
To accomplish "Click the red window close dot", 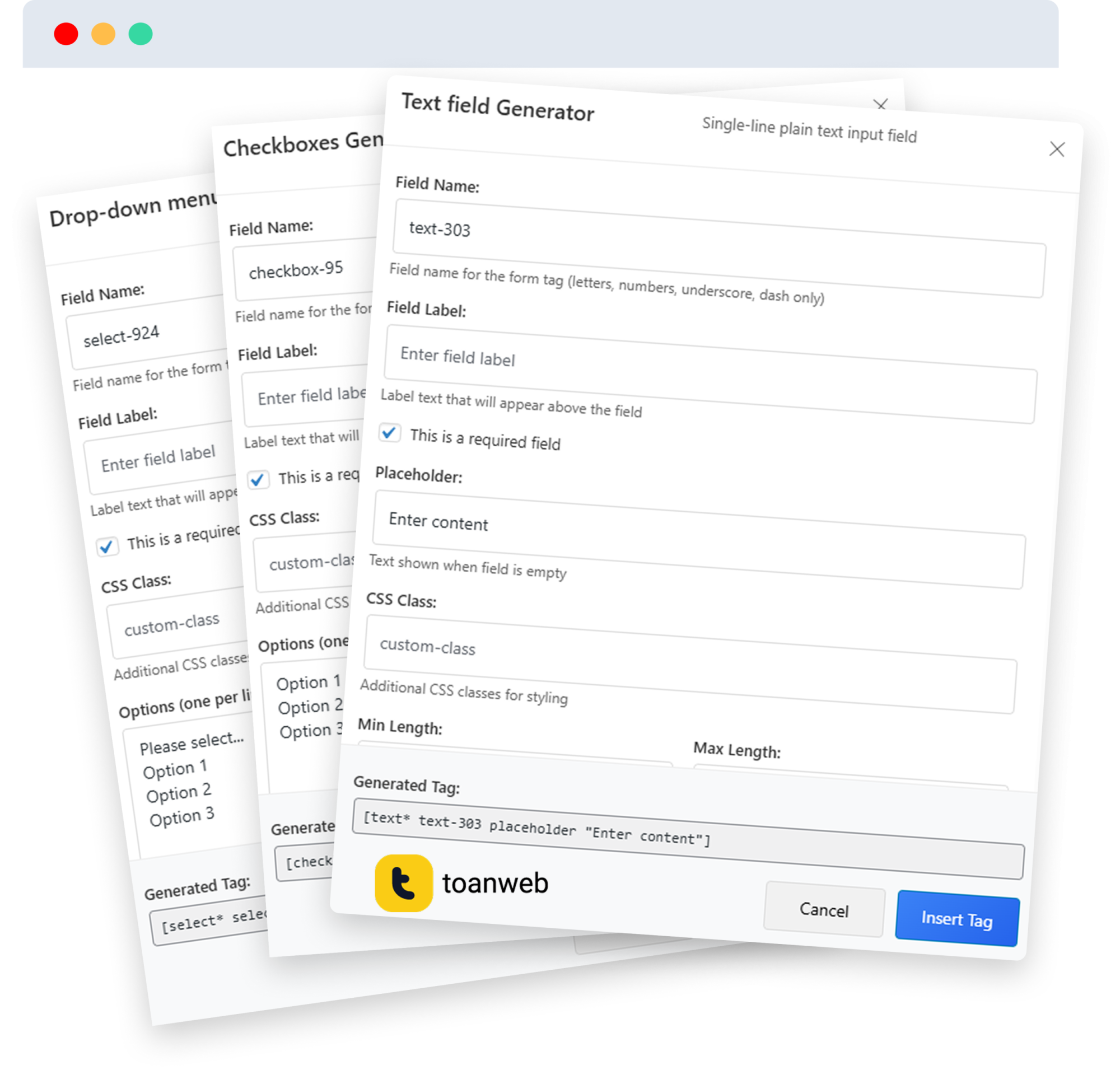I will pos(66,34).
